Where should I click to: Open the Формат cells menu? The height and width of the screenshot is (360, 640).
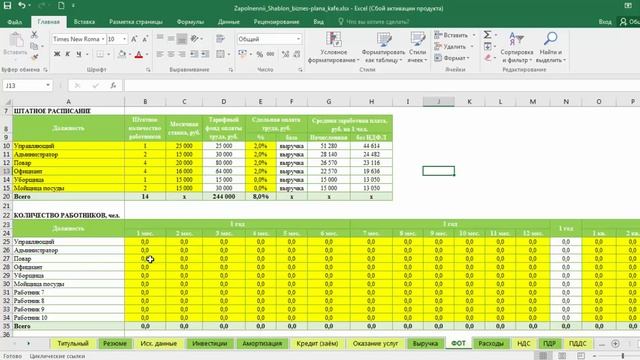[x=452, y=58]
